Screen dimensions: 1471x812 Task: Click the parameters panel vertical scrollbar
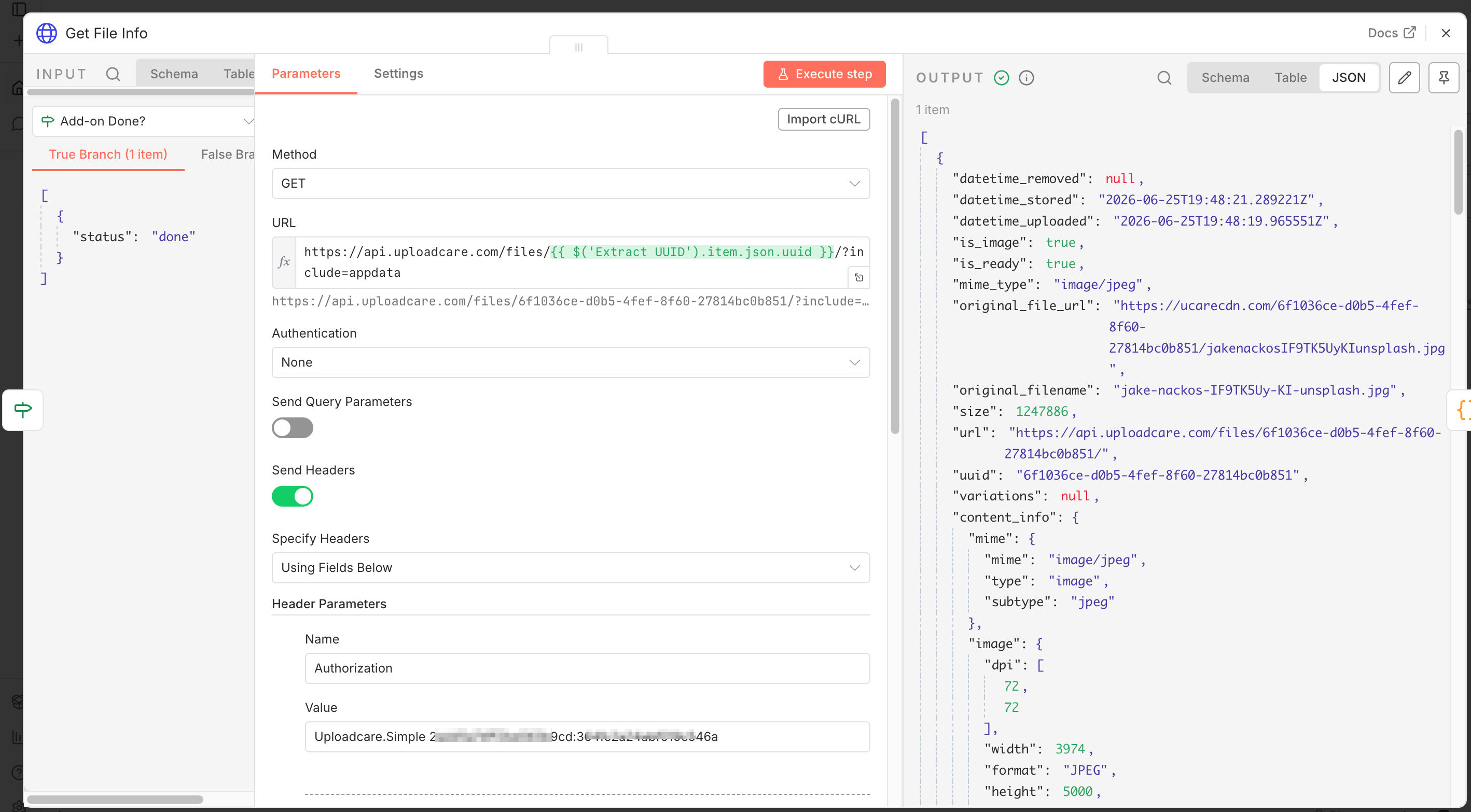pyautogui.click(x=895, y=265)
